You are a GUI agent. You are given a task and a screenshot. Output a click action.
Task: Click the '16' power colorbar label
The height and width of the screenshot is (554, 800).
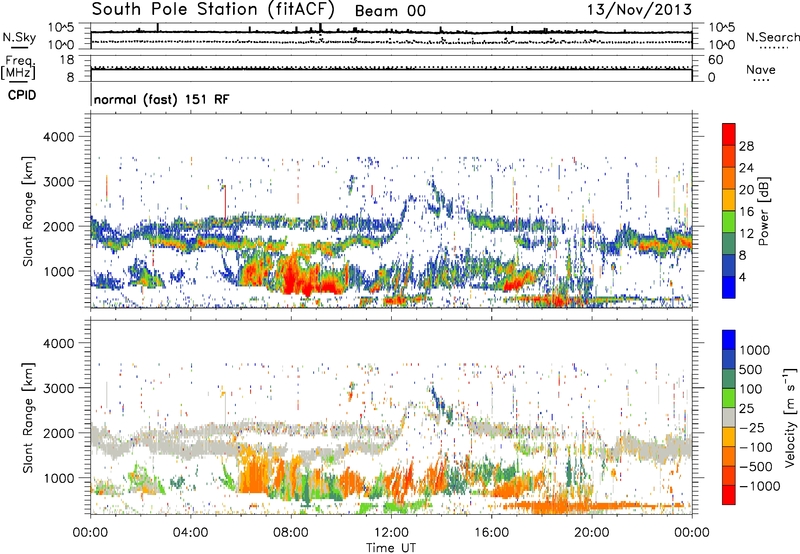746,212
